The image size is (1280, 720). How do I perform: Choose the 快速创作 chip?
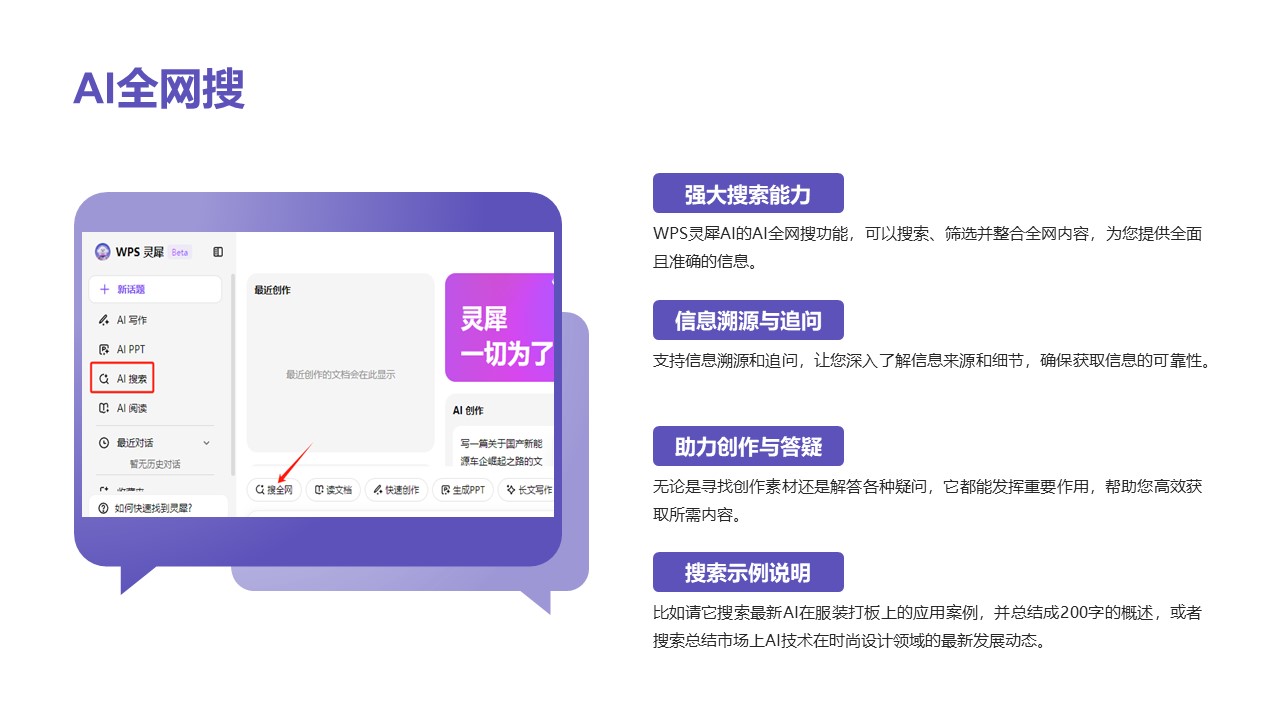coord(396,490)
